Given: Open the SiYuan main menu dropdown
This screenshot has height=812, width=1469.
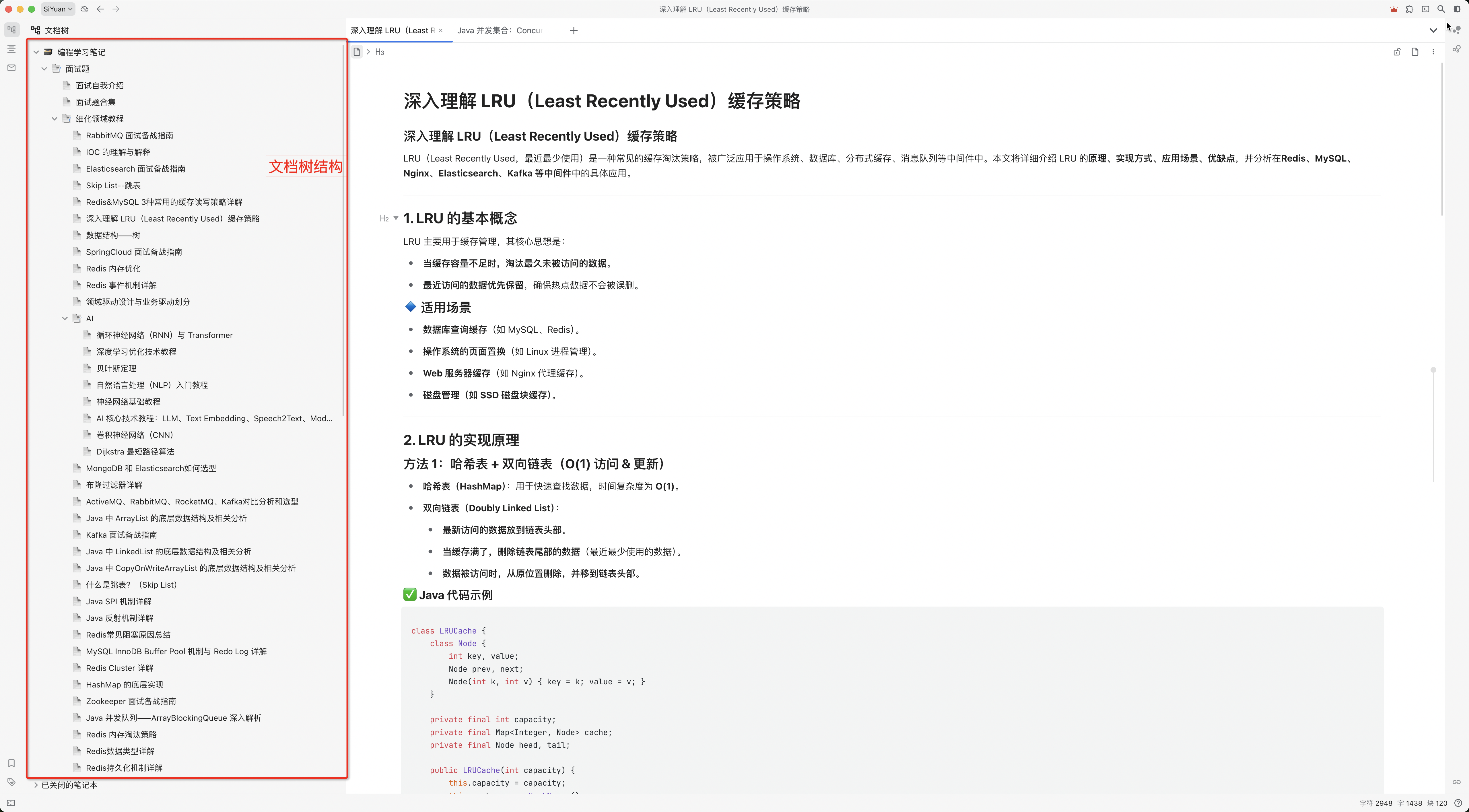Looking at the screenshot, I should click(x=58, y=9).
